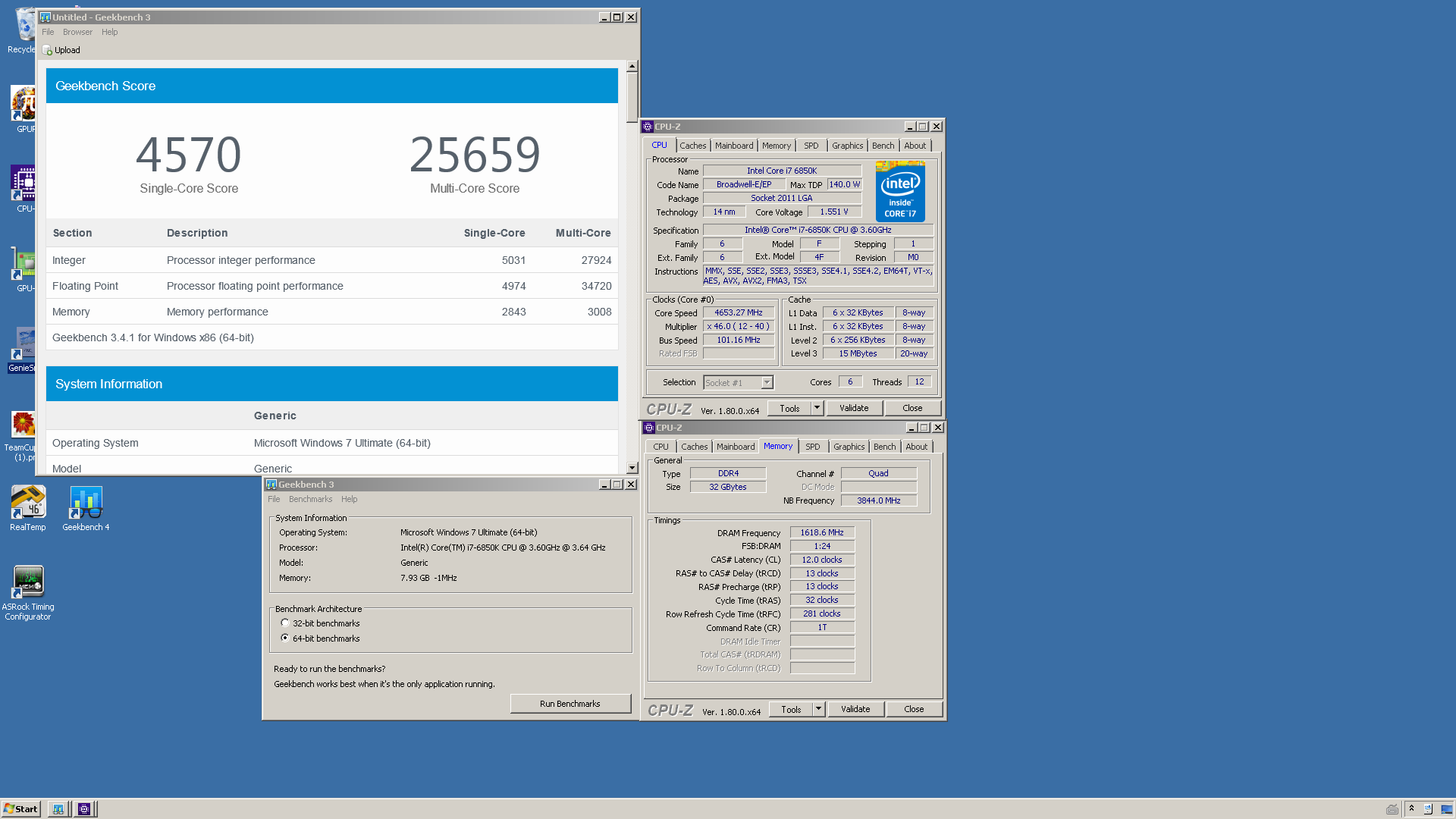The image size is (1456, 819).
Task: Click Validate in upper CPU-Z window
Action: point(854,408)
